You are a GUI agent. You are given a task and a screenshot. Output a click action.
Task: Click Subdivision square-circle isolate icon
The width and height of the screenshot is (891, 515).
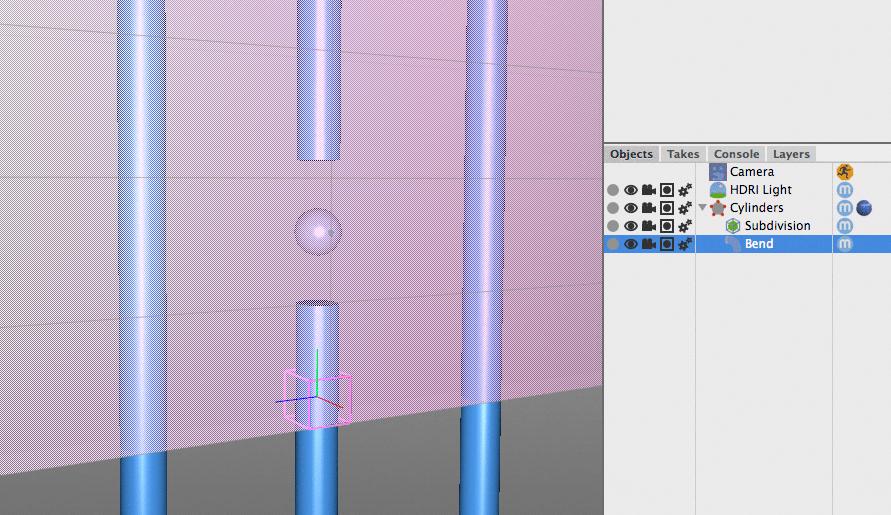tap(667, 226)
